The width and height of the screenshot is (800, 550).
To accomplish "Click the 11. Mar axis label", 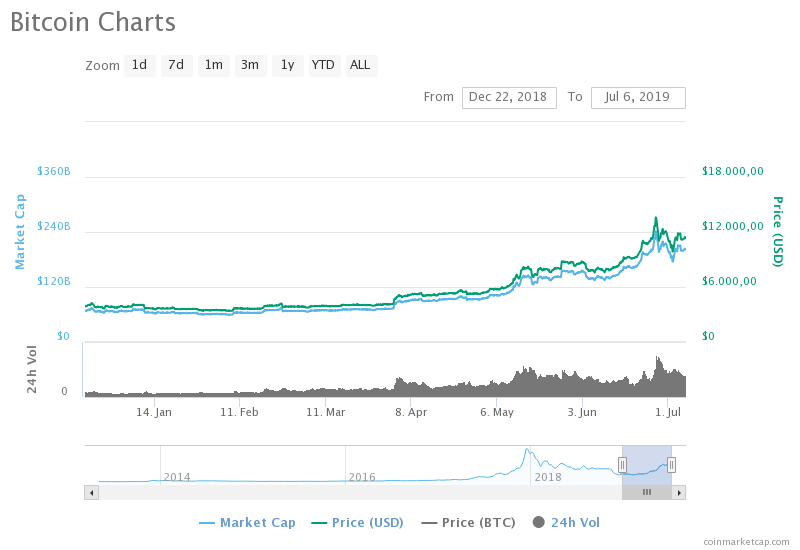I will coord(326,412).
